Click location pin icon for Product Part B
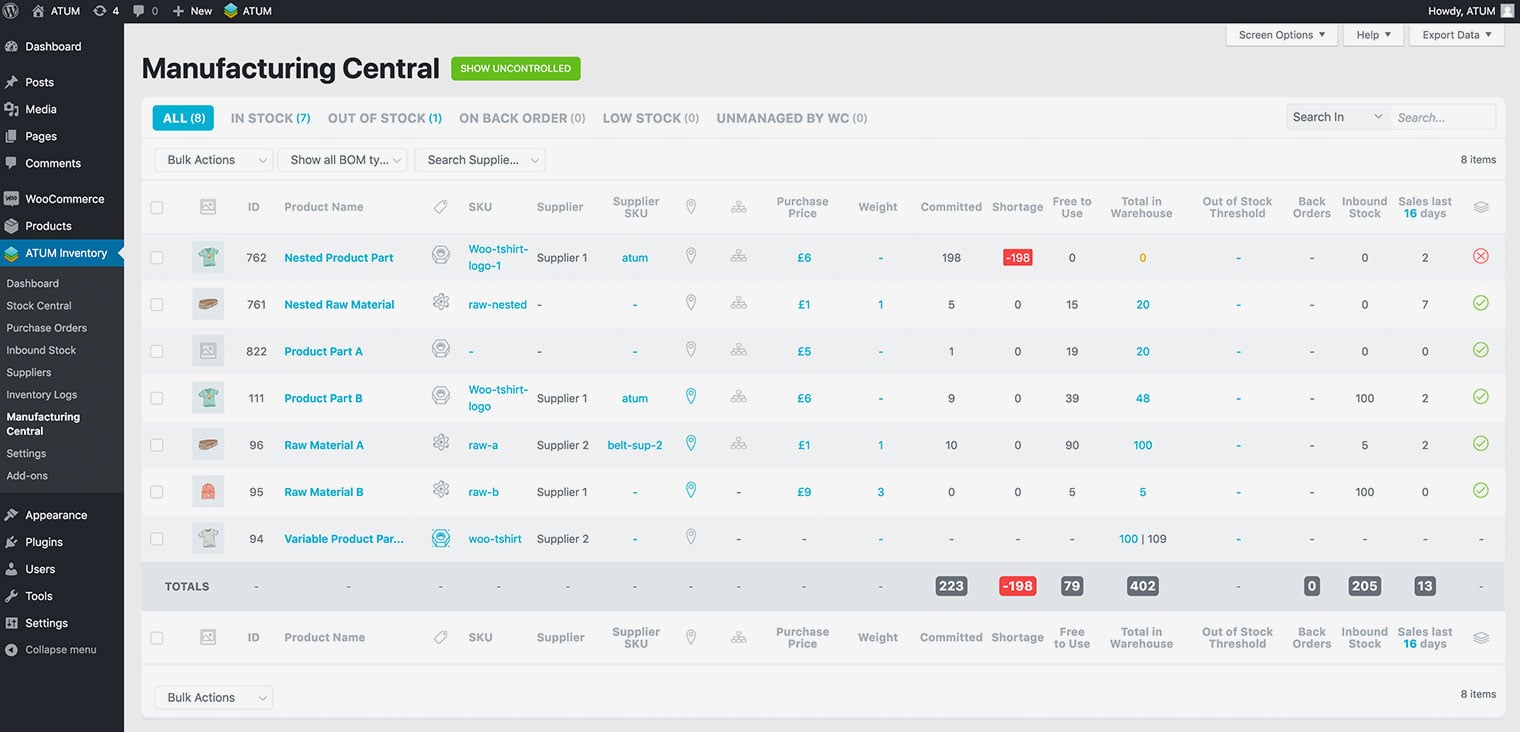1520x732 pixels. point(690,397)
